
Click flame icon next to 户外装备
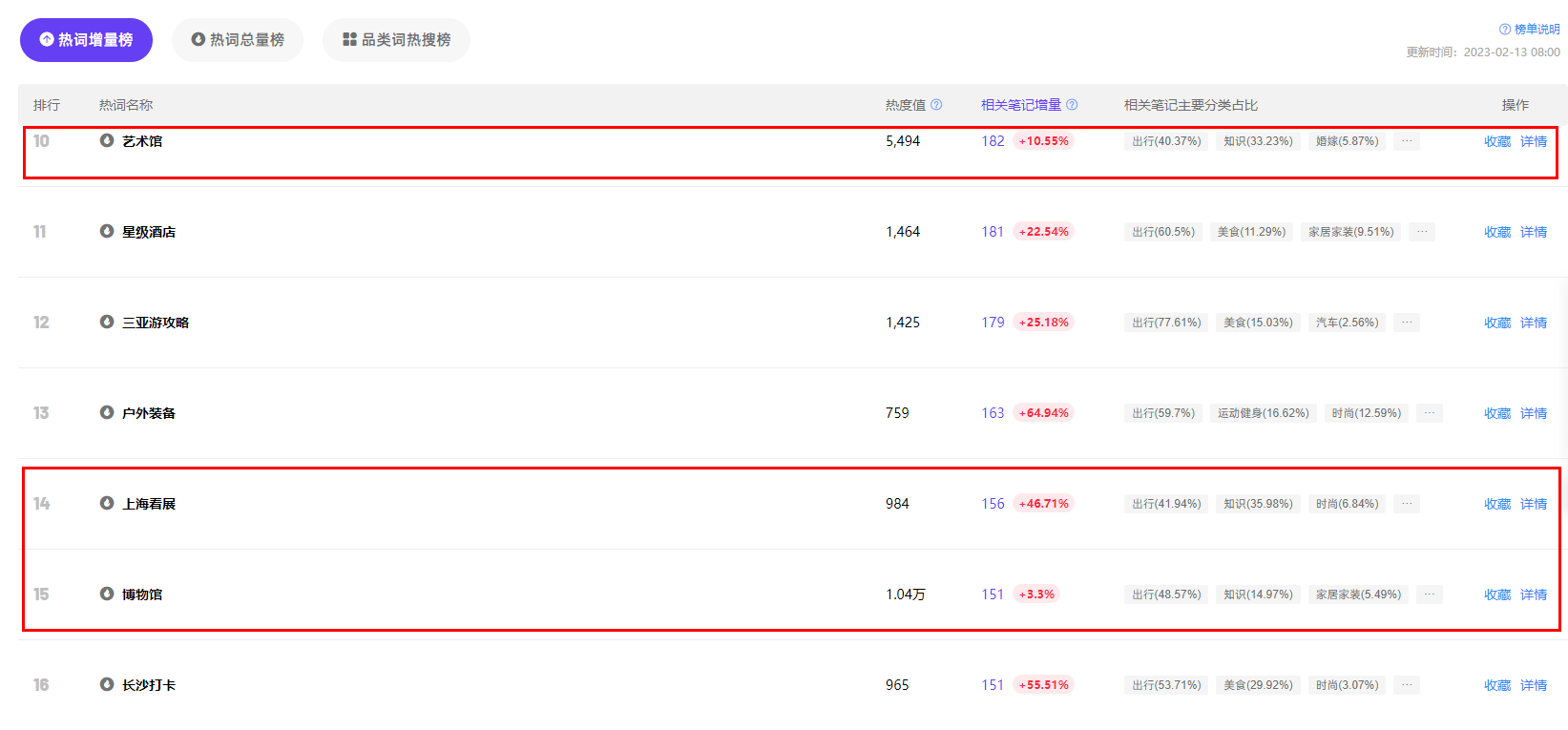coord(107,412)
